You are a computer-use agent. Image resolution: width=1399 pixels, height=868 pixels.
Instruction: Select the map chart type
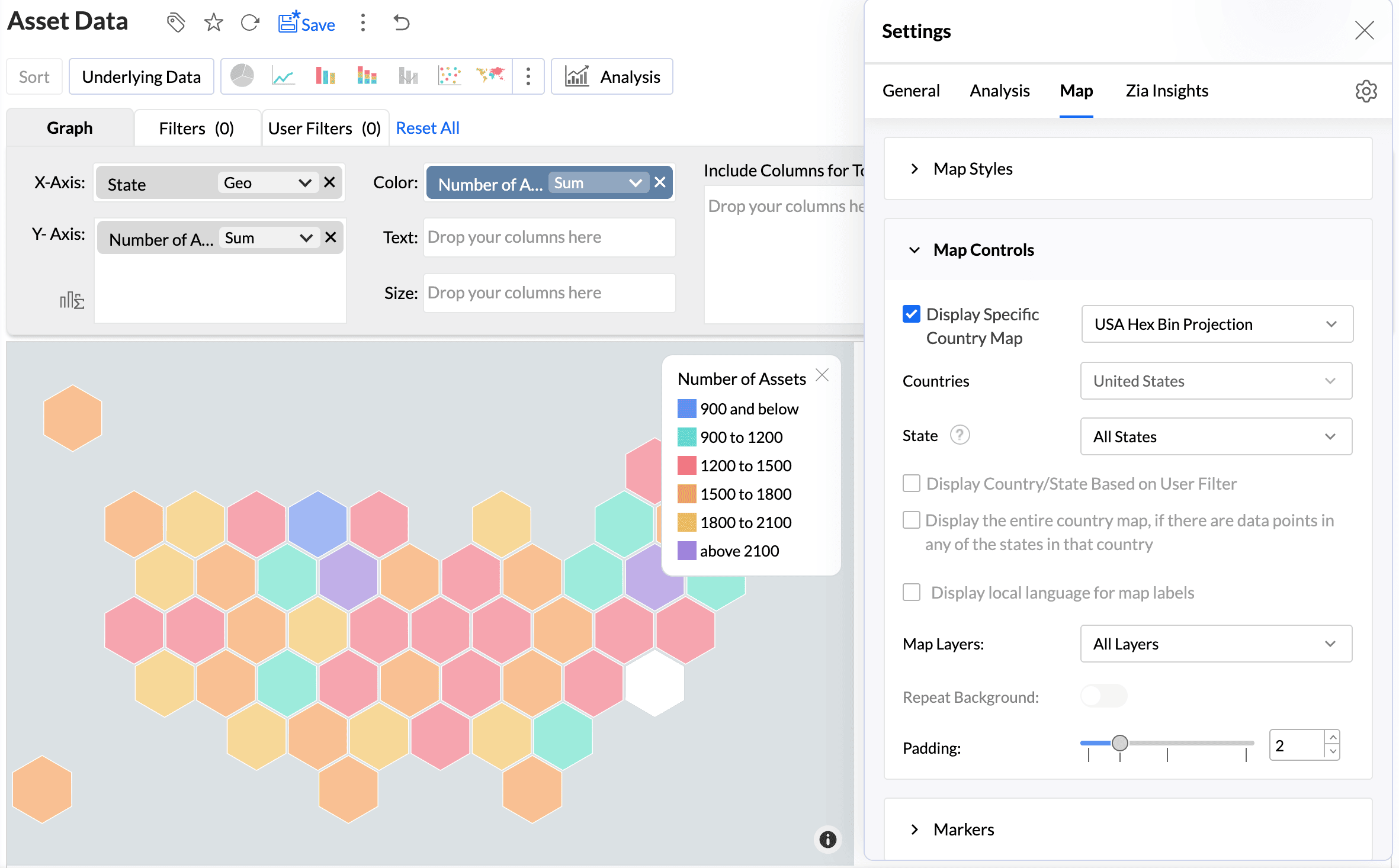pos(490,75)
